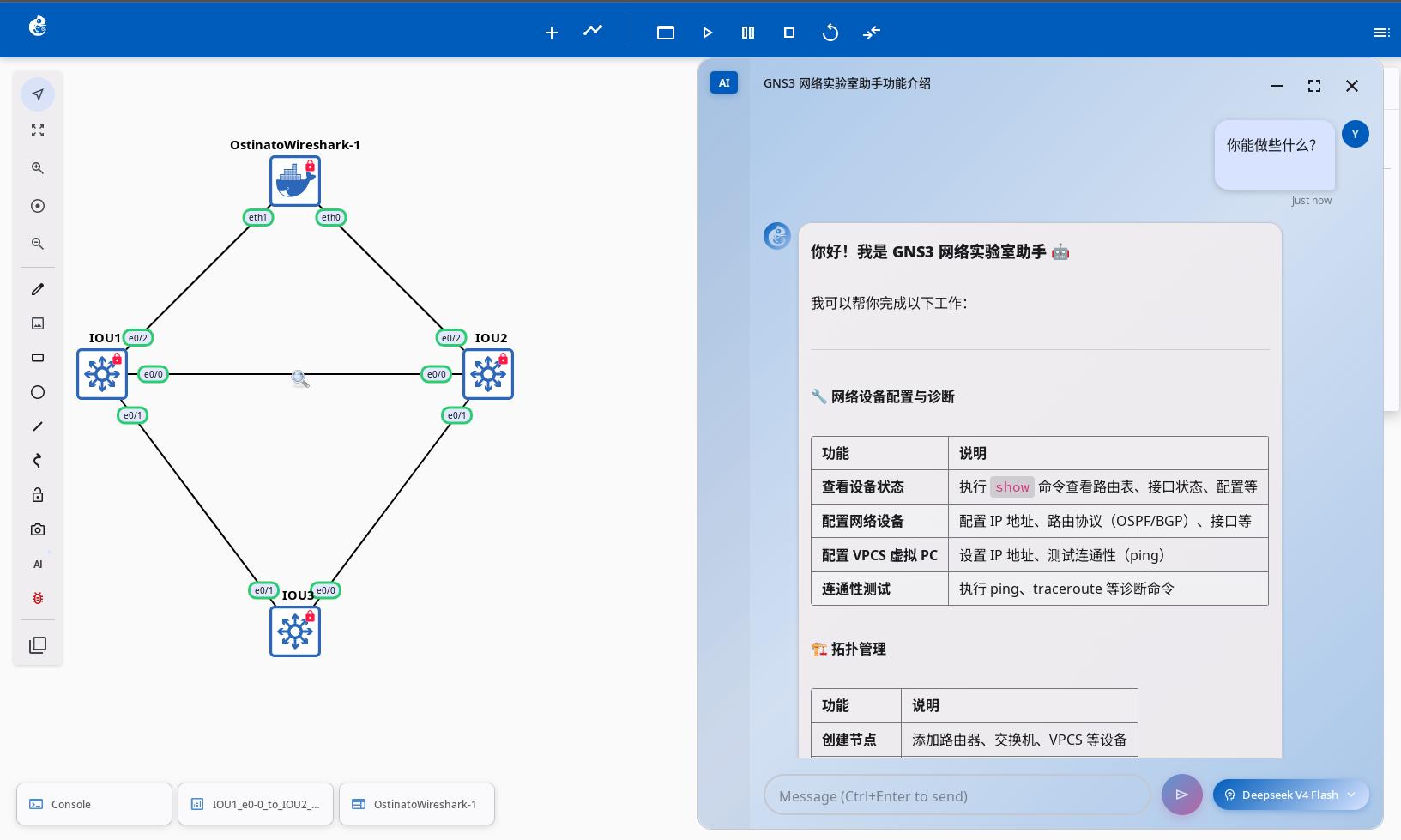Click the user avatar Y

1356,134
